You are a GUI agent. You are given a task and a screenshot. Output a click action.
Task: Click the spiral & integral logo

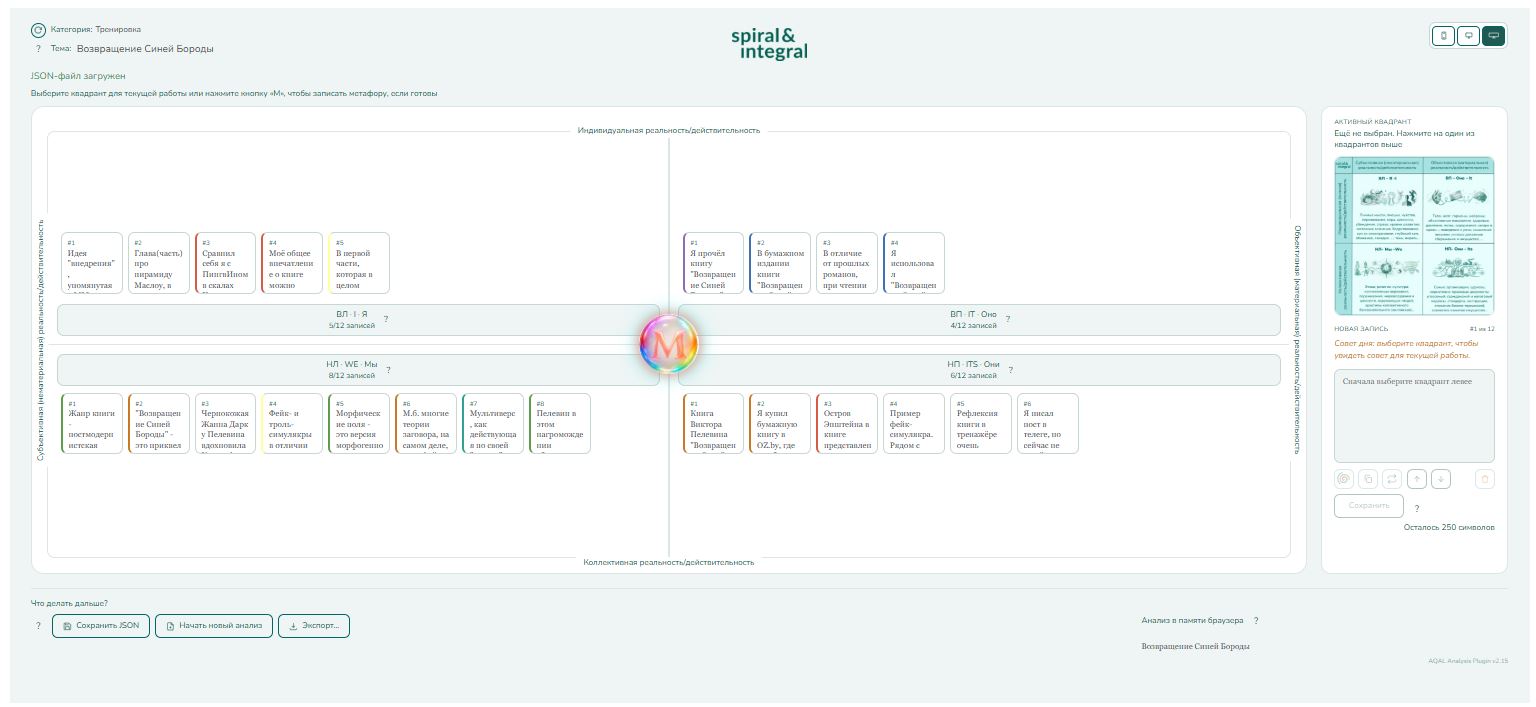(x=769, y=43)
